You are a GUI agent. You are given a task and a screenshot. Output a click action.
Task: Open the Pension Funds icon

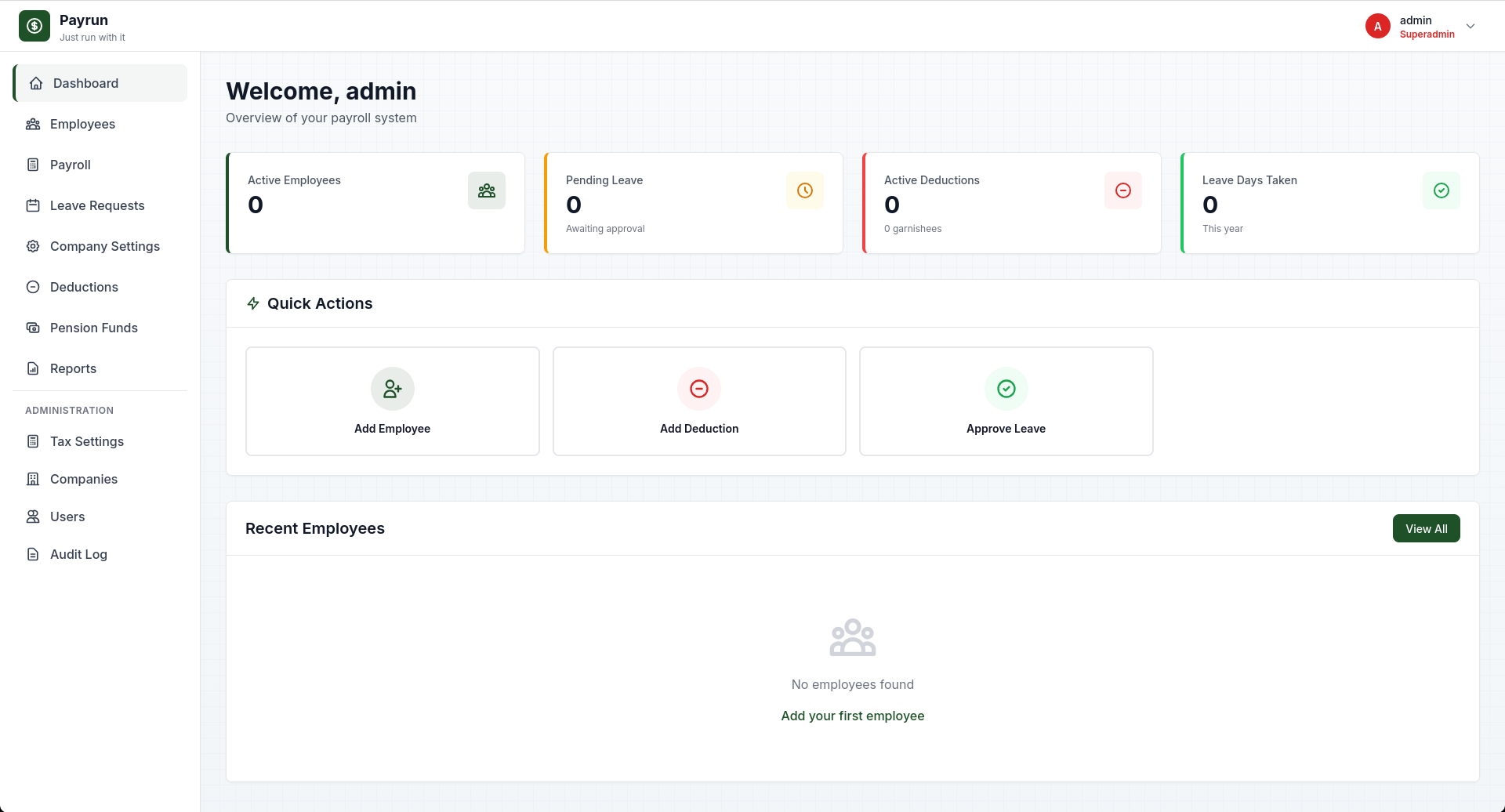click(x=33, y=328)
